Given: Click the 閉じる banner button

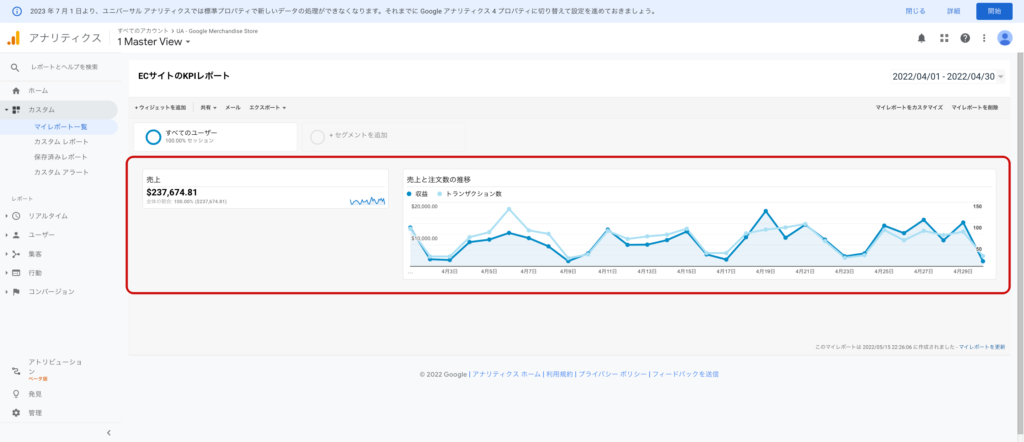Looking at the screenshot, I should click(915, 11).
